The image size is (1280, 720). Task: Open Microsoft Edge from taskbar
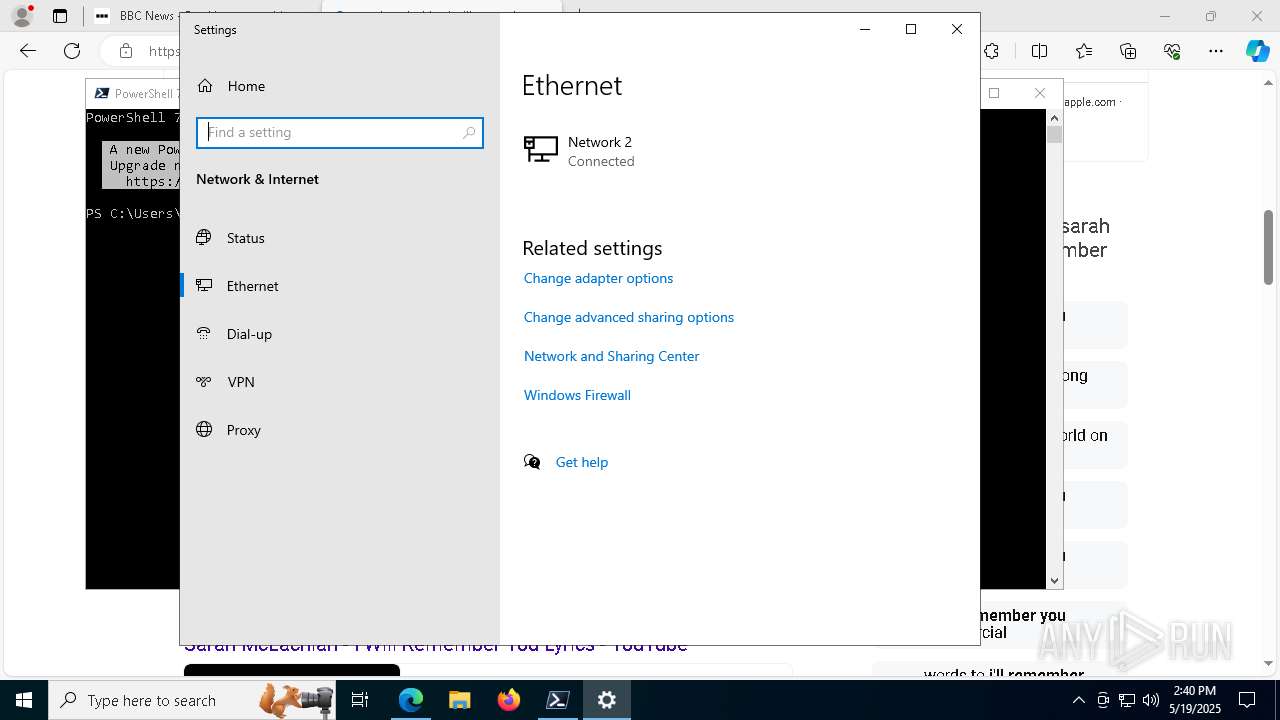(x=411, y=700)
